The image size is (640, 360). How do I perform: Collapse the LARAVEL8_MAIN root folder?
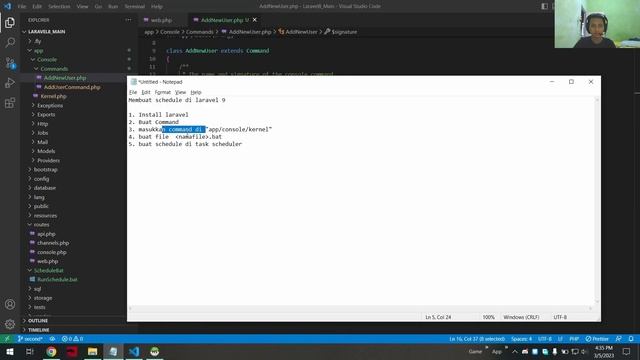pyautogui.click(x=47, y=31)
